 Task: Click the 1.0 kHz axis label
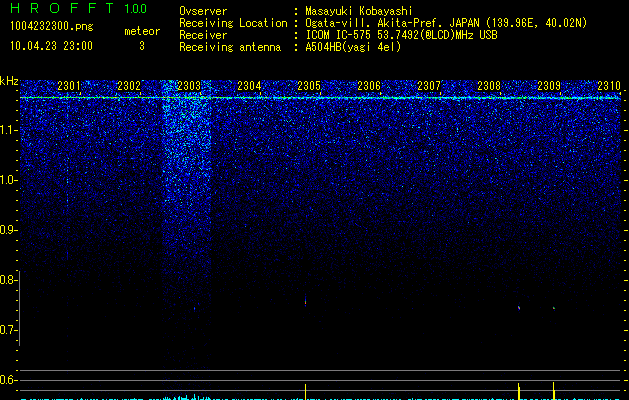pos(9,180)
